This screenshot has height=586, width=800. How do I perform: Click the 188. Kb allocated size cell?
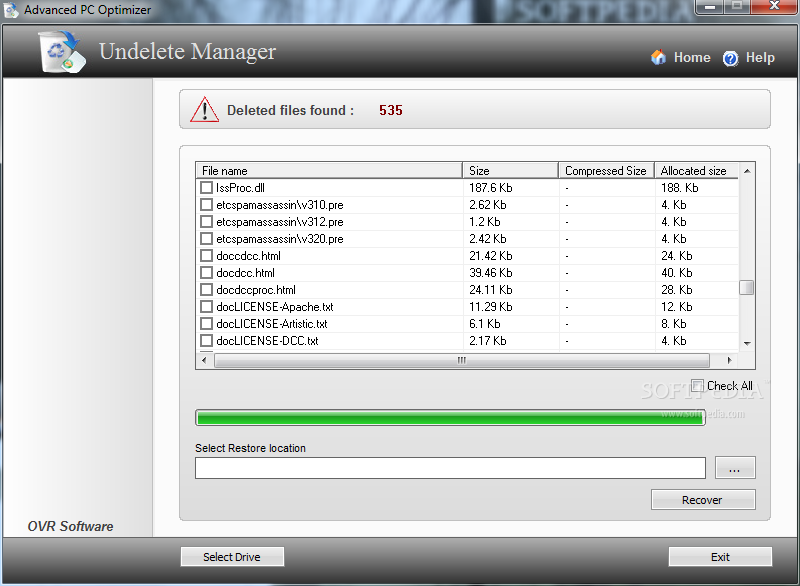680,188
